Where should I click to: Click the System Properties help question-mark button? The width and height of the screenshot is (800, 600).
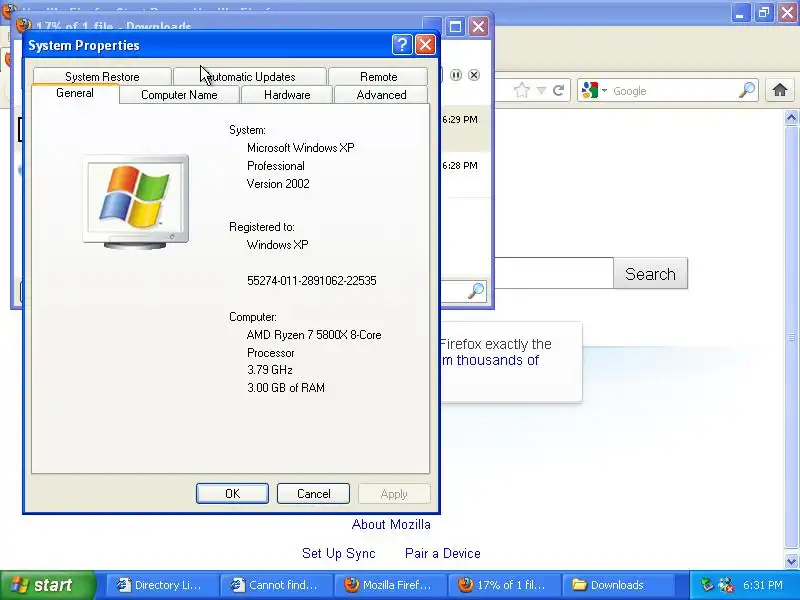pyautogui.click(x=402, y=45)
